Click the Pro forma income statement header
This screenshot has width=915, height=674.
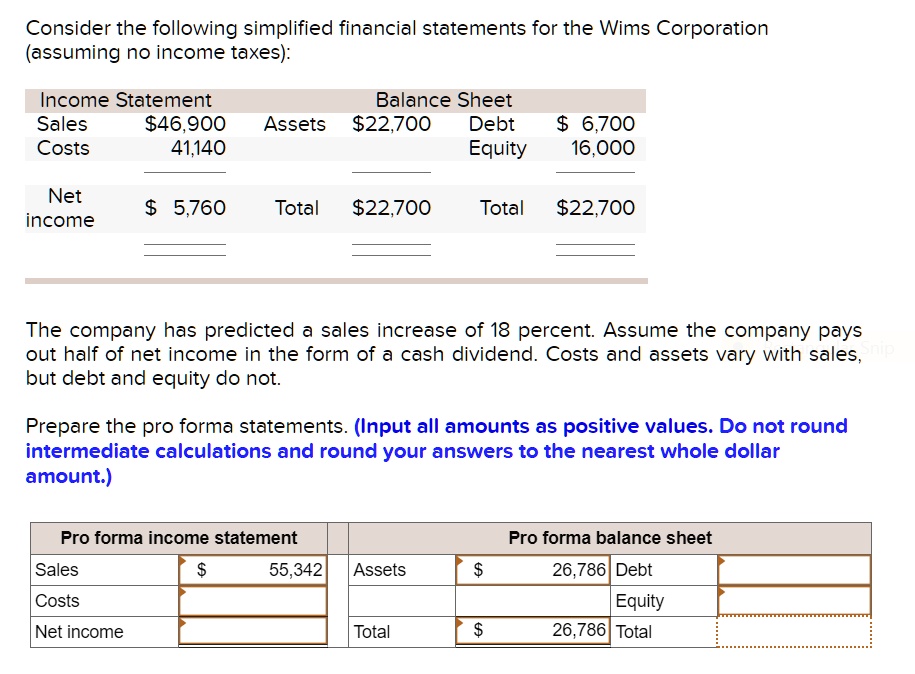[180, 538]
